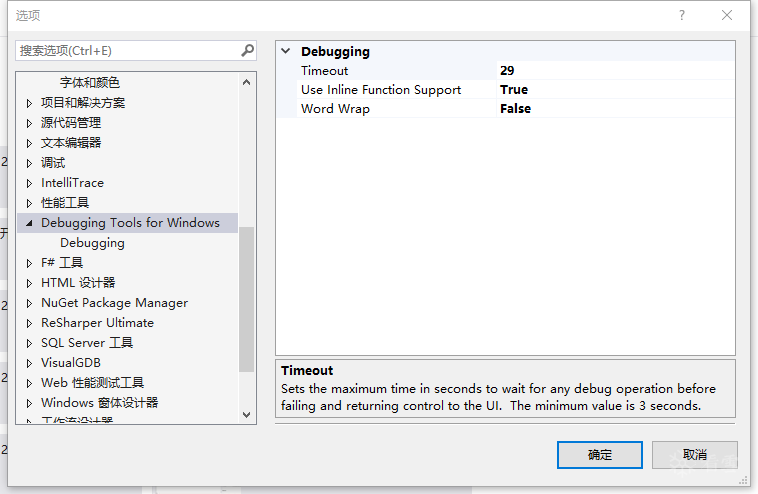Select the 文本编辑器 tree item
The image size is (758, 494).
click(70, 143)
